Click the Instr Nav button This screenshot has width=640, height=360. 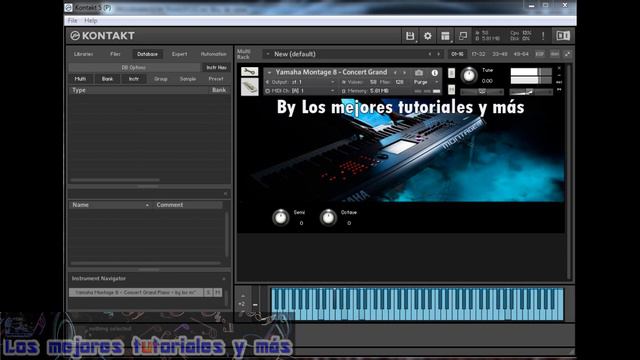(216, 67)
